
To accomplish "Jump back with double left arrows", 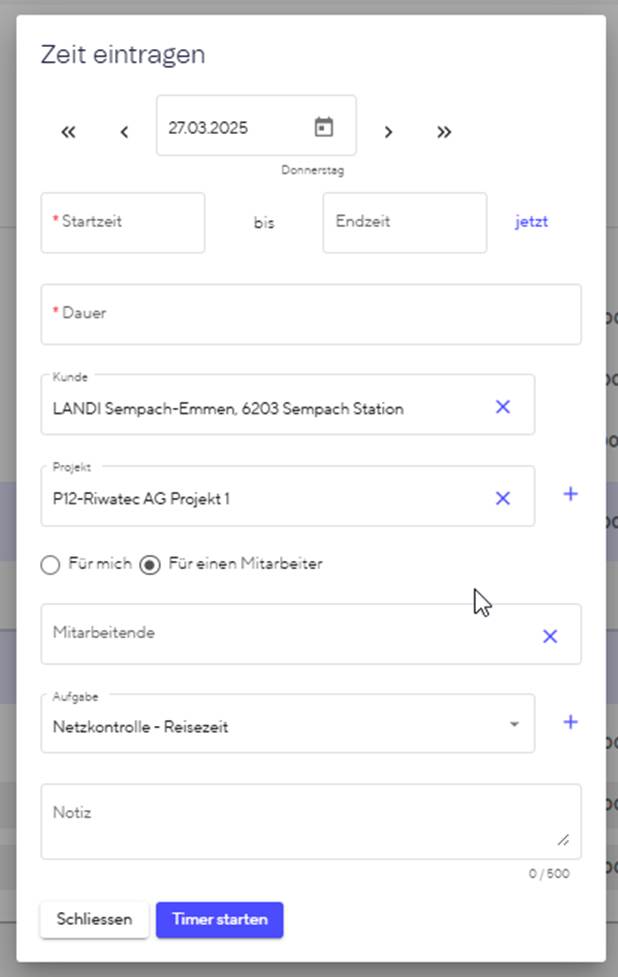I will pos(68,132).
